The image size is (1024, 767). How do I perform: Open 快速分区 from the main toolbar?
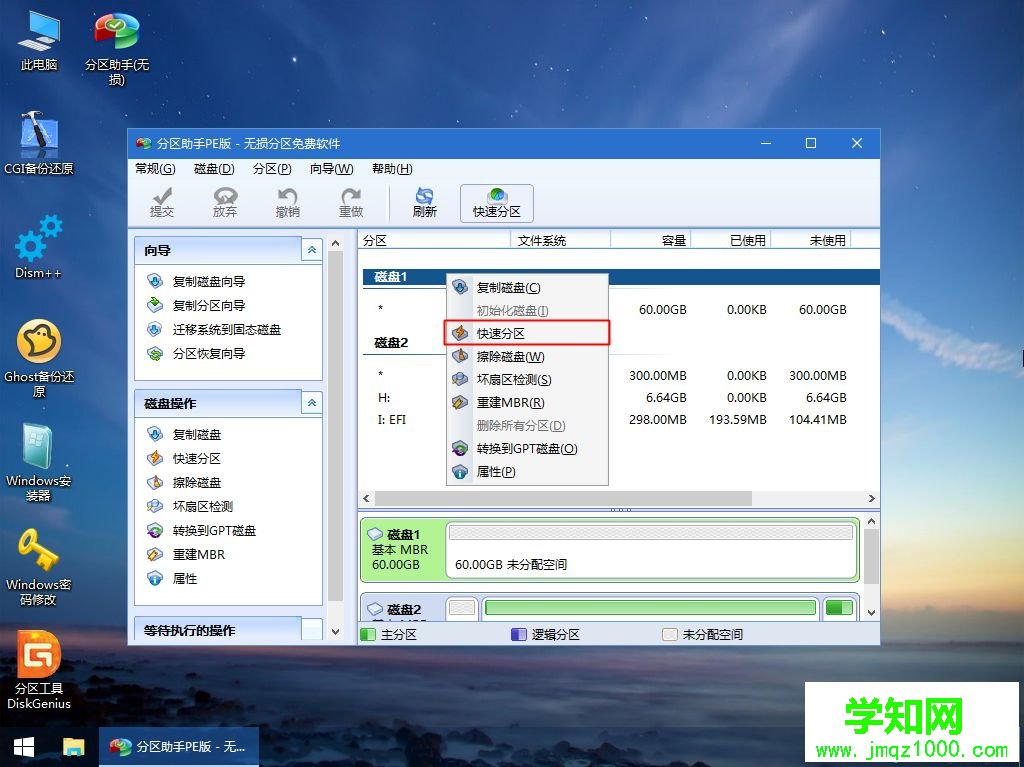[x=496, y=203]
